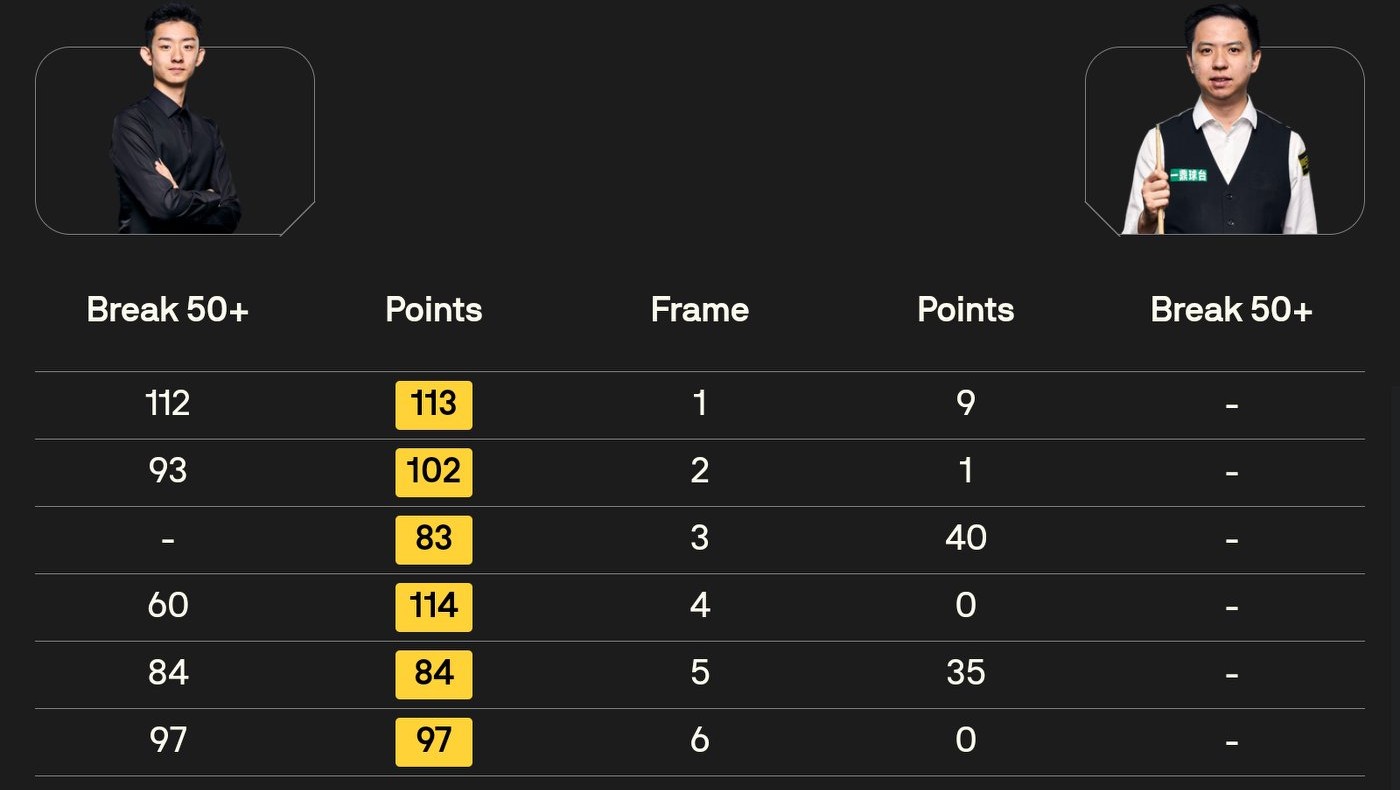This screenshot has width=1400, height=790.
Task: Click frame number 2 in the Frame column
Action: point(699,471)
